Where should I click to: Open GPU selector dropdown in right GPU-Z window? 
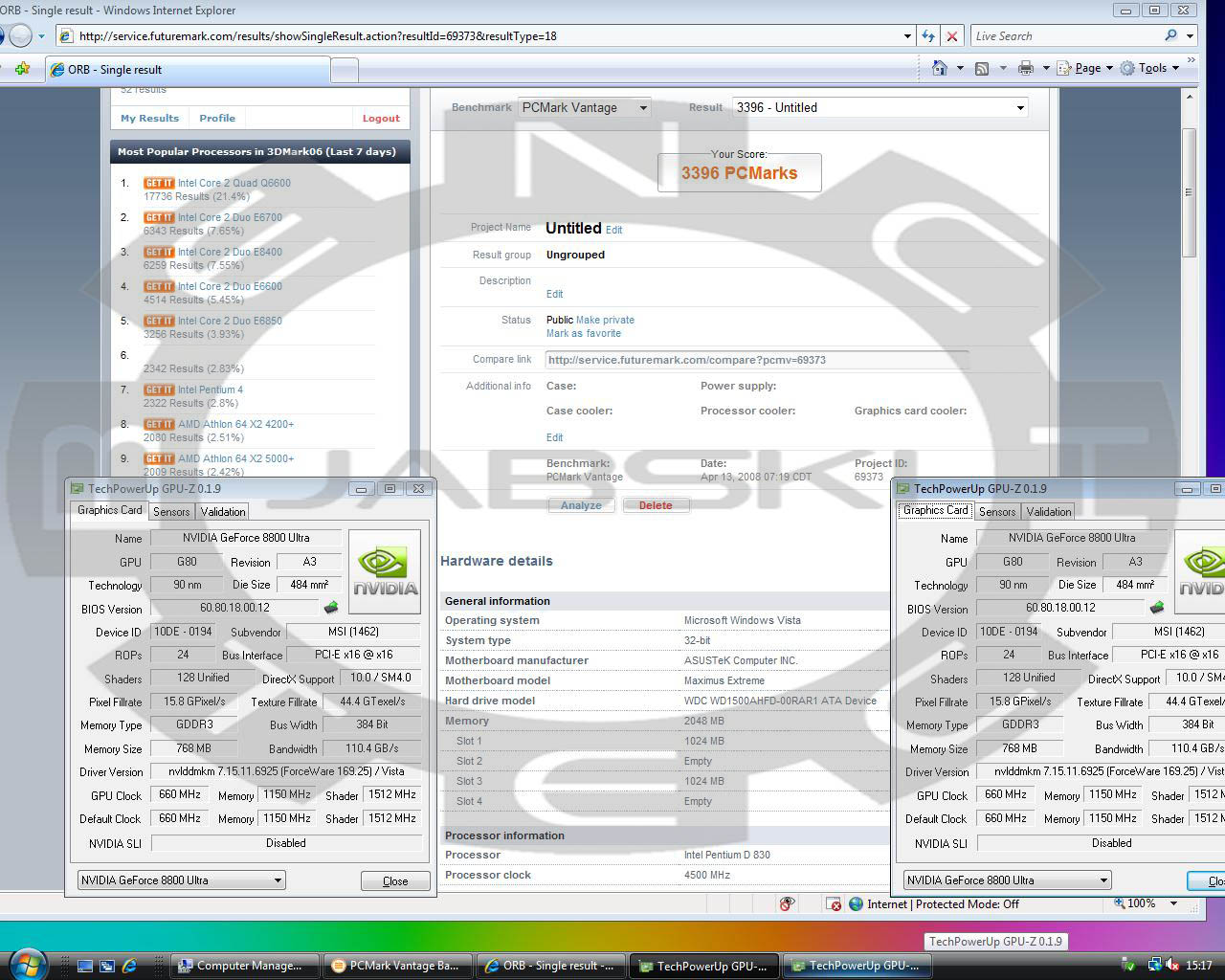[x=1008, y=880]
